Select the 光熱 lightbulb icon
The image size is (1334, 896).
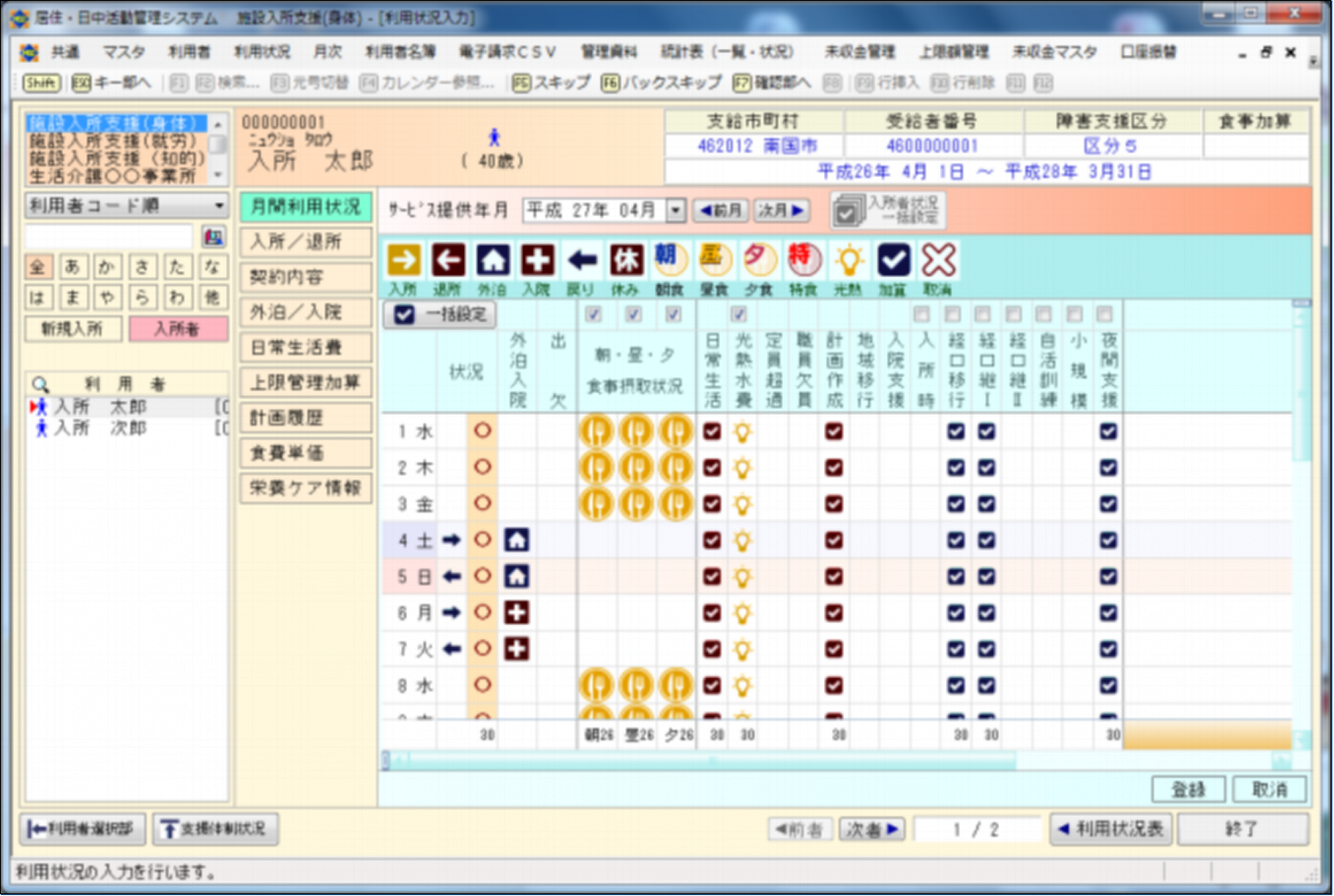point(848,260)
